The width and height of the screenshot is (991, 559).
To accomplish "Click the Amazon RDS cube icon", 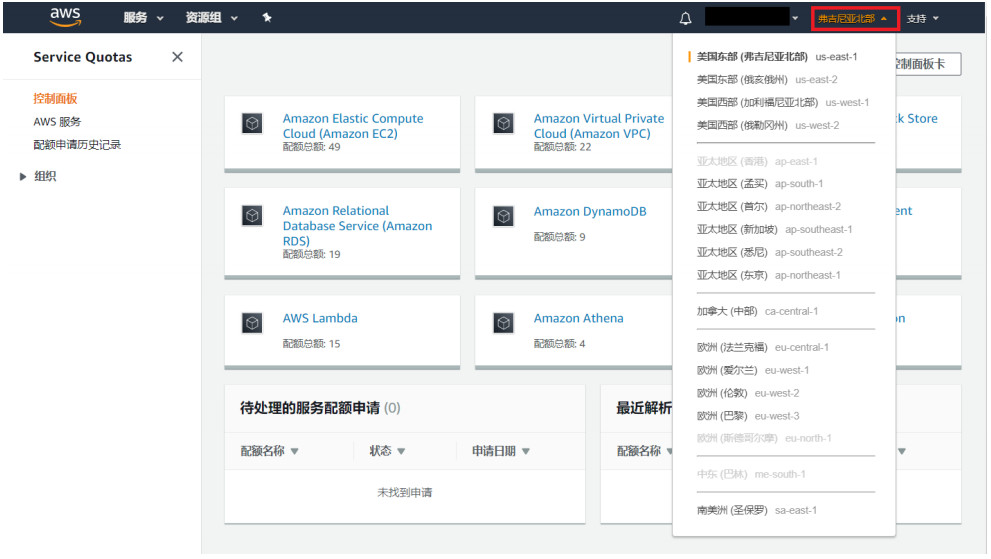I will (x=252, y=216).
